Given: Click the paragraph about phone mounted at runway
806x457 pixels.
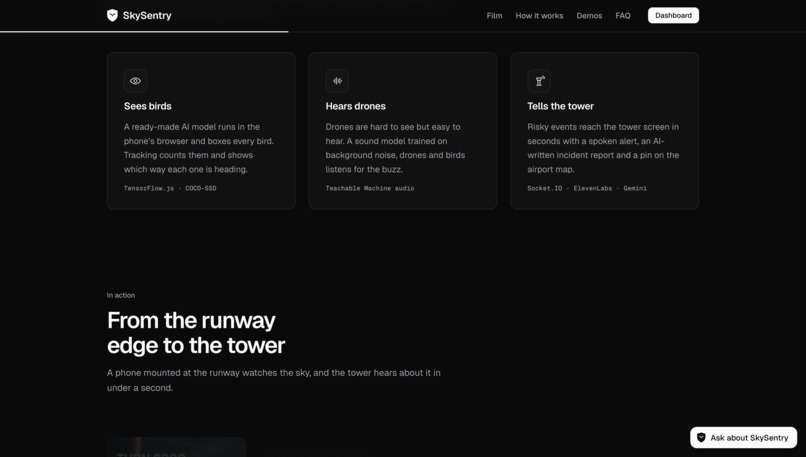Looking at the screenshot, I should click(x=273, y=380).
